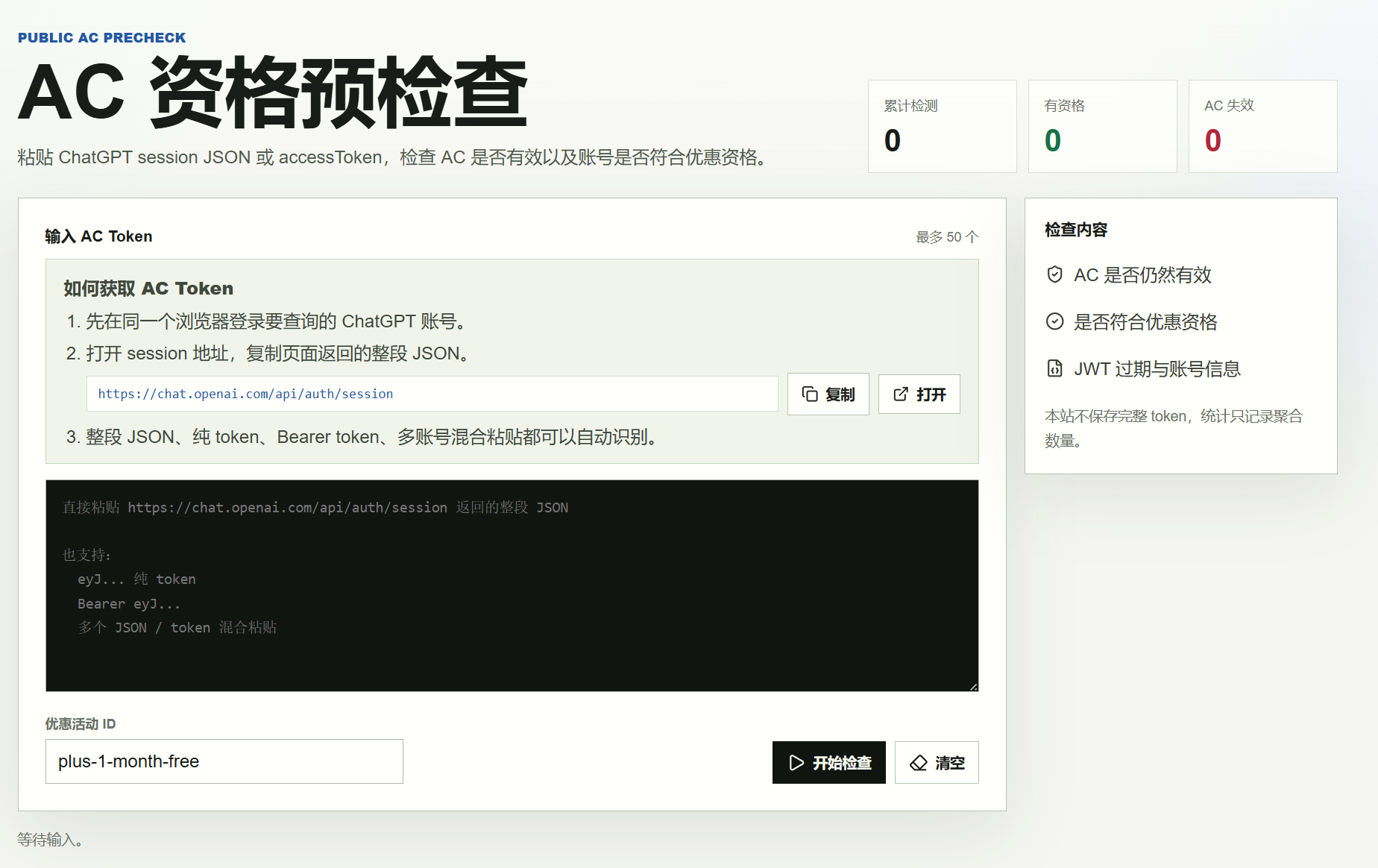Click the external-link icon beside 打开
Screen dimensions: 1378x868
pyautogui.click(x=901, y=394)
